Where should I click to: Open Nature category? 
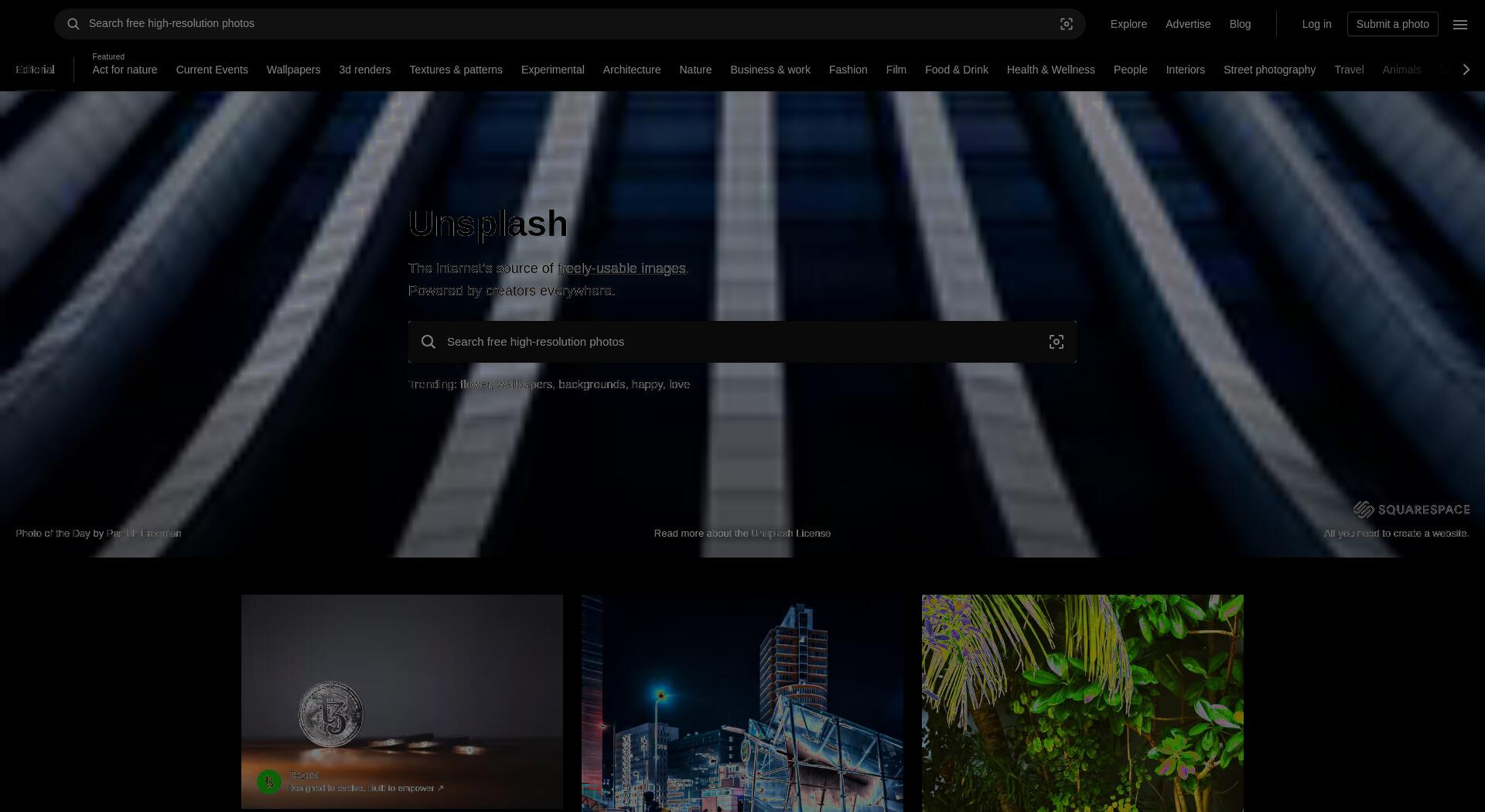click(695, 70)
